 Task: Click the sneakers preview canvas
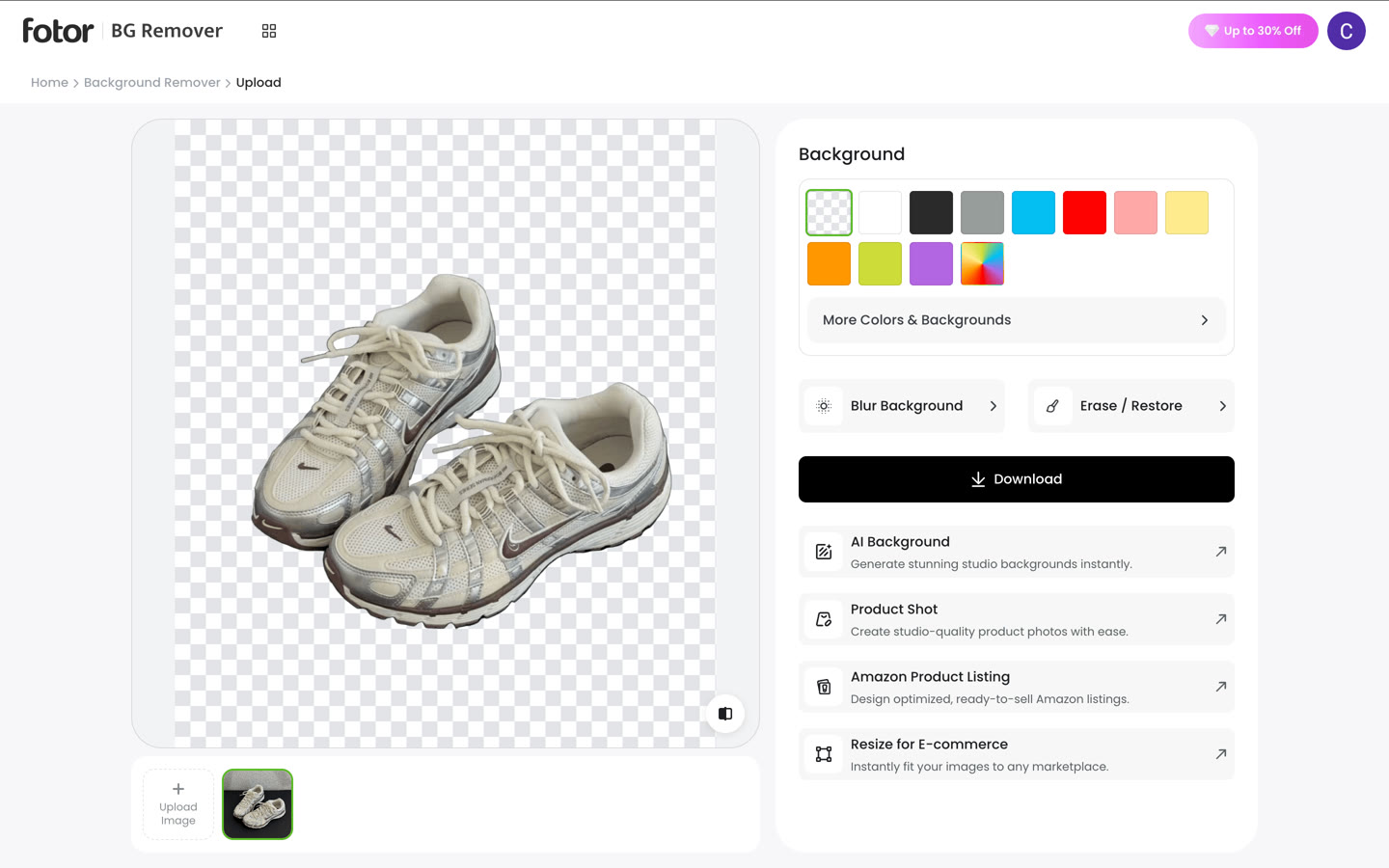[x=445, y=433]
